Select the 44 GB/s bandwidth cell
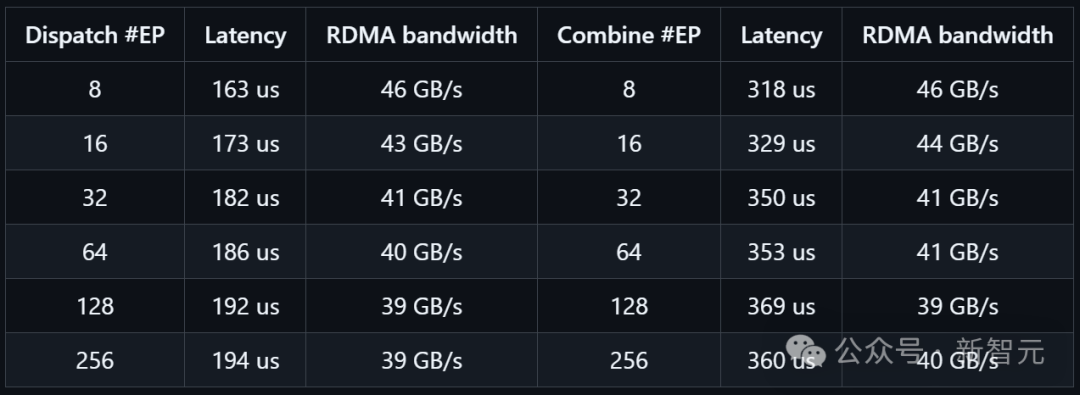Image resolution: width=1080 pixels, height=395 pixels. [957, 143]
